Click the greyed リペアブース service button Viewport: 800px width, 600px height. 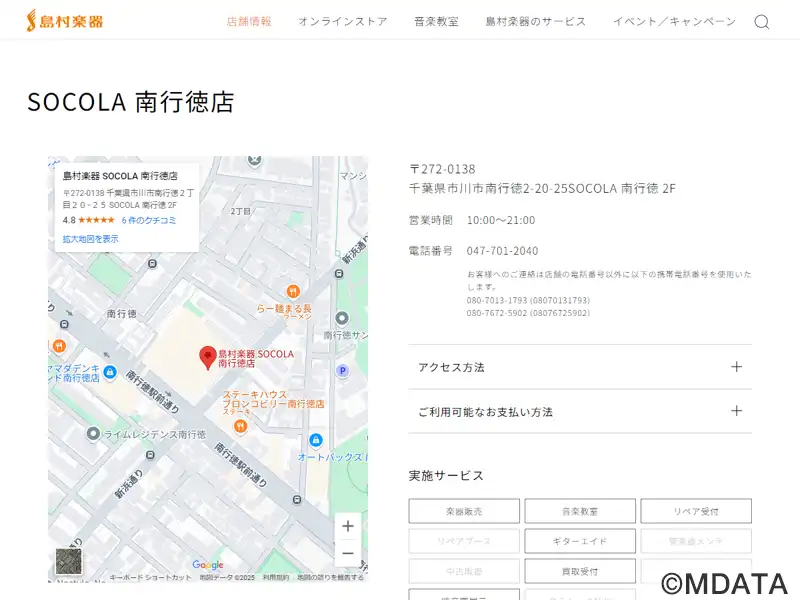(464, 541)
